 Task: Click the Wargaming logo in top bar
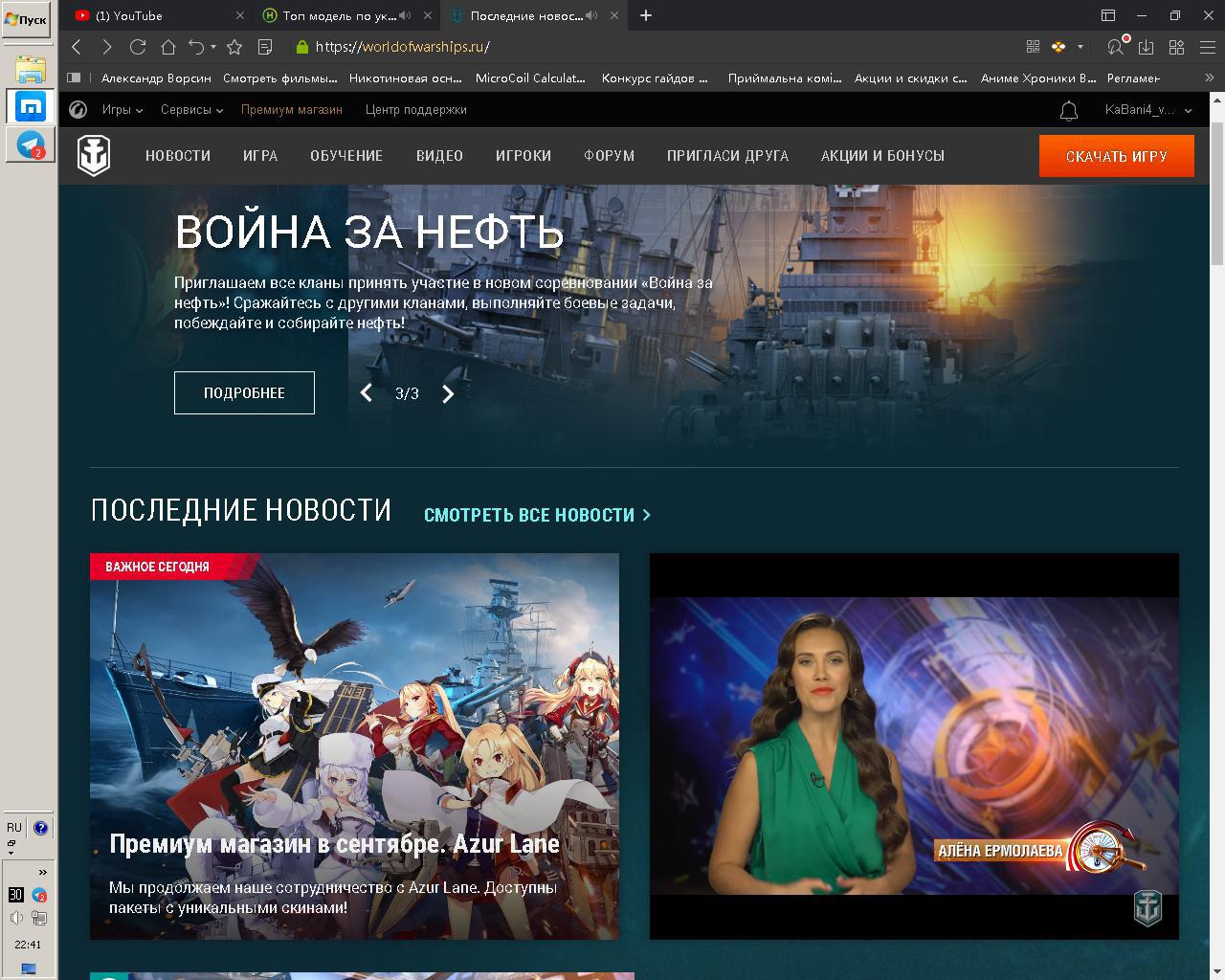(x=78, y=110)
